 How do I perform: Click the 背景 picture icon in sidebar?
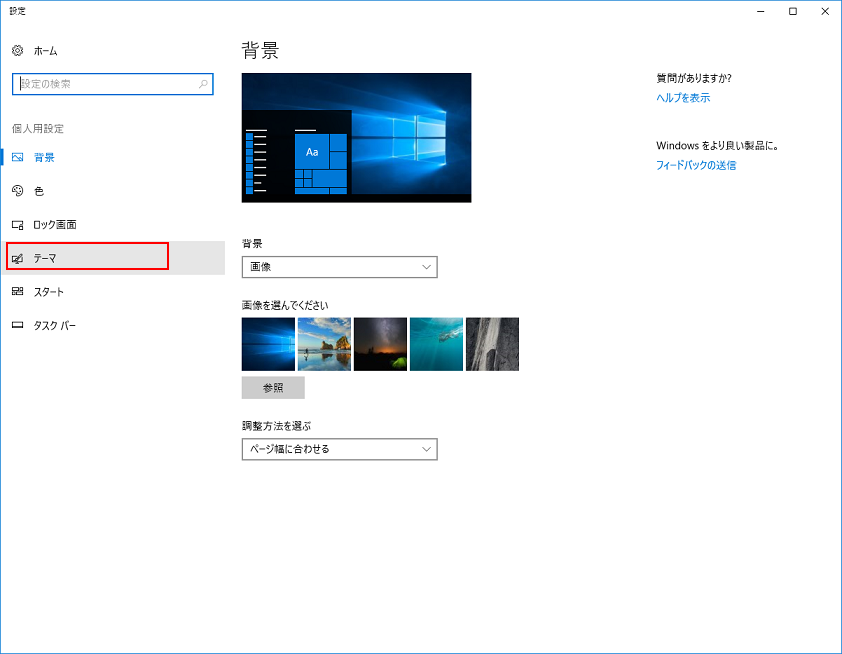(17, 157)
